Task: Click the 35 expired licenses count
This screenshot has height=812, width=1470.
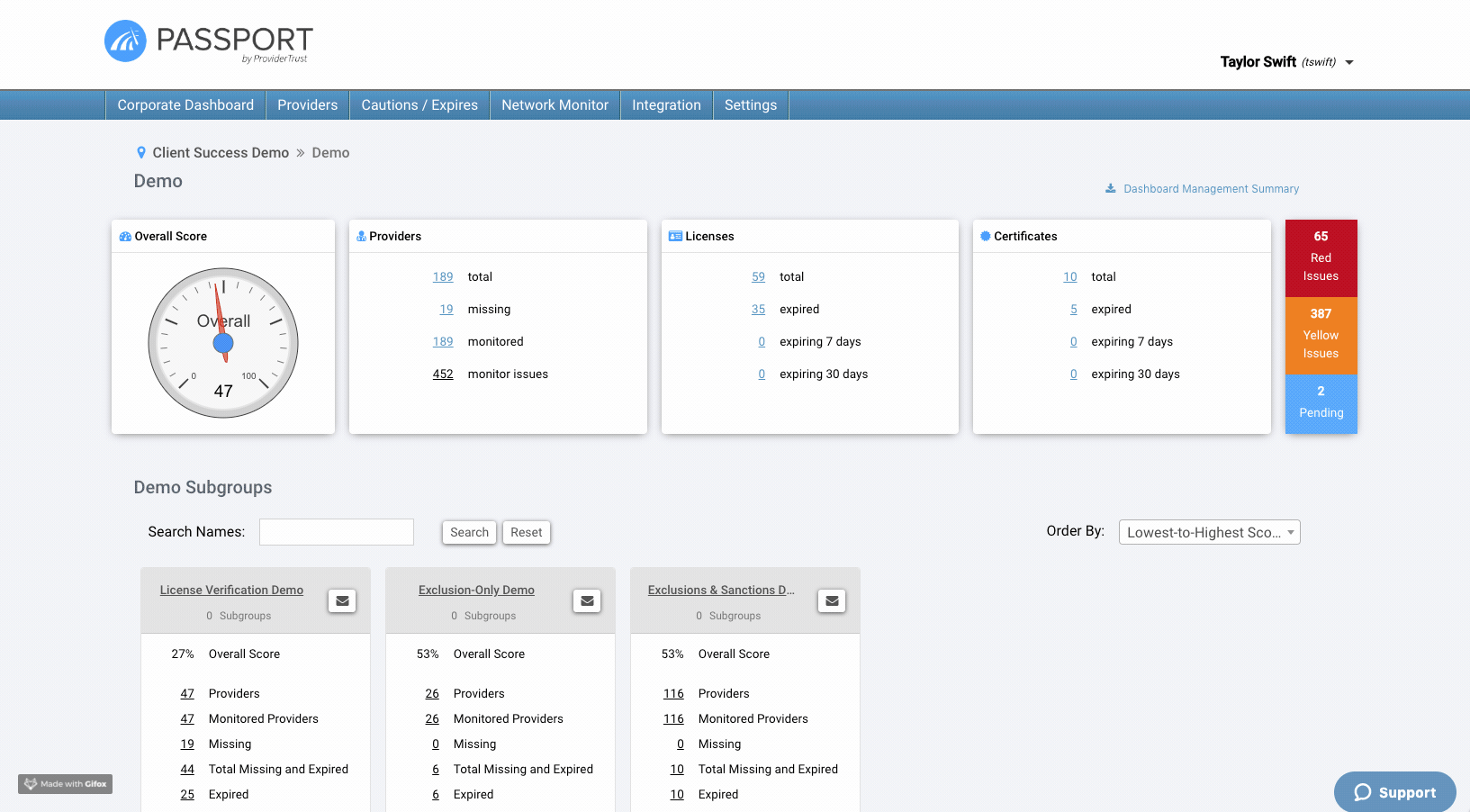Action: point(759,310)
